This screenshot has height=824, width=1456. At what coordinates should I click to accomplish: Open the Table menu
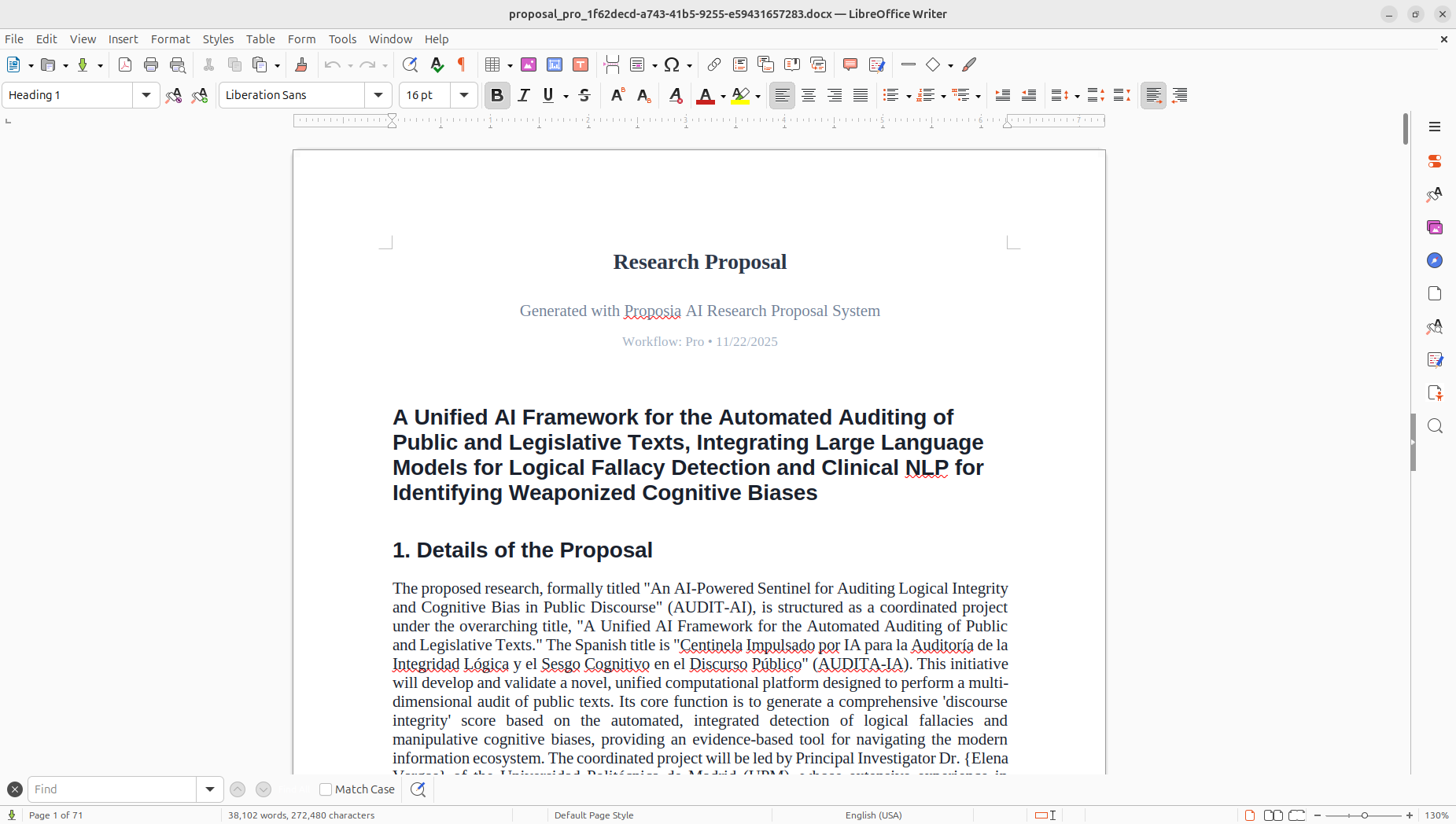tap(260, 39)
